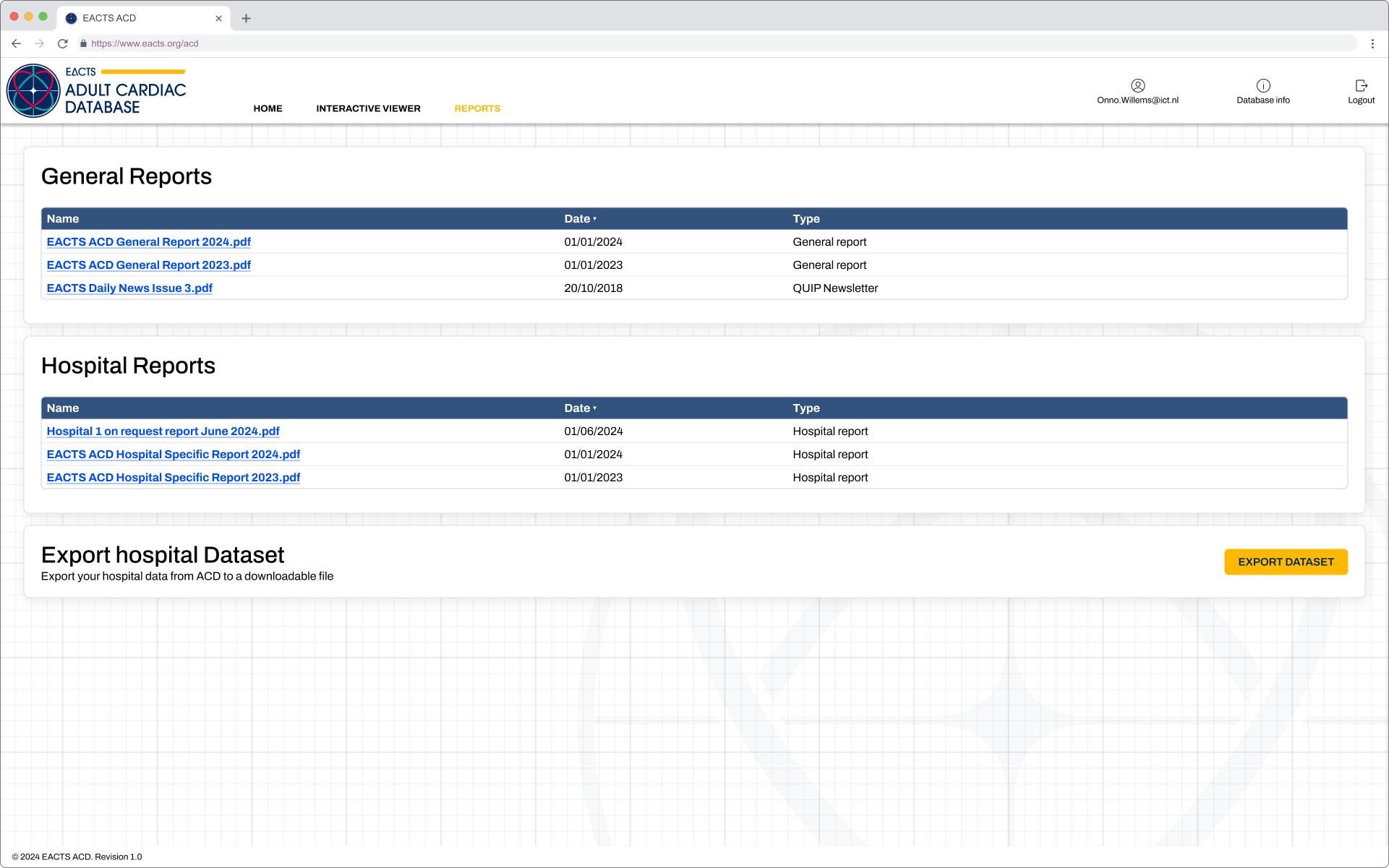Sort General Reports by the Date column
Image resolution: width=1389 pixels, height=868 pixels.
pos(580,219)
